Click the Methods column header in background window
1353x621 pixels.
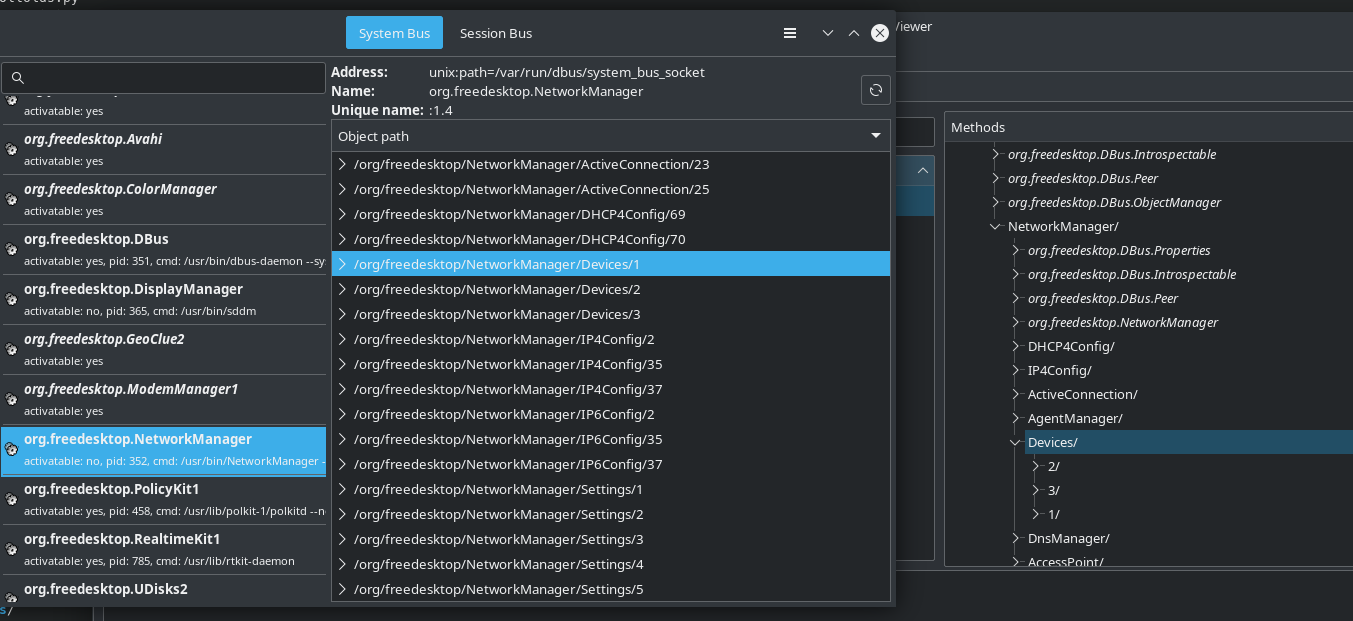1149,127
